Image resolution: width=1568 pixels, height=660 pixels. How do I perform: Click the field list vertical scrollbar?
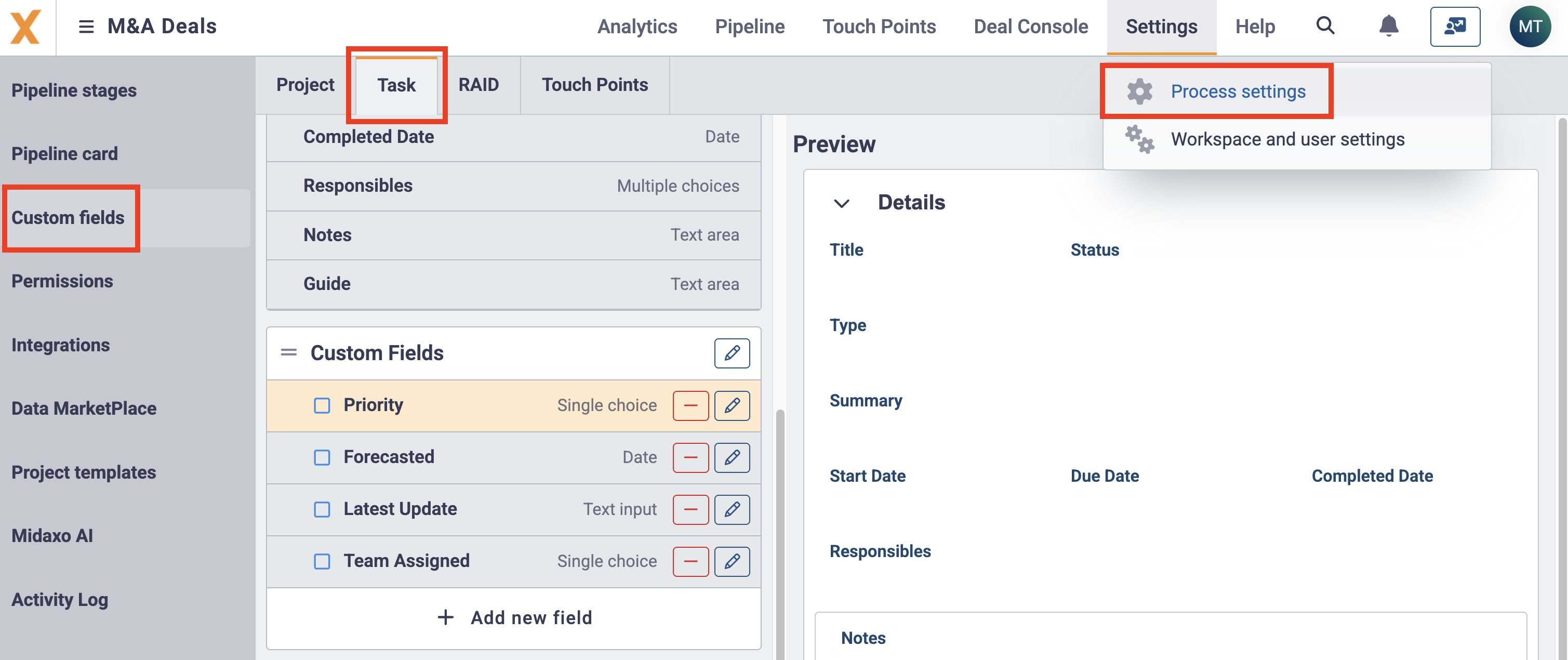point(780,535)
